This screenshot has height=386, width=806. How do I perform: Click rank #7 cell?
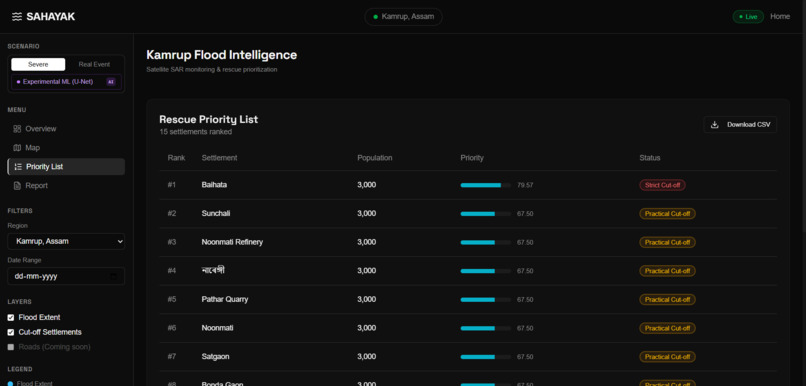coord(172,357)
